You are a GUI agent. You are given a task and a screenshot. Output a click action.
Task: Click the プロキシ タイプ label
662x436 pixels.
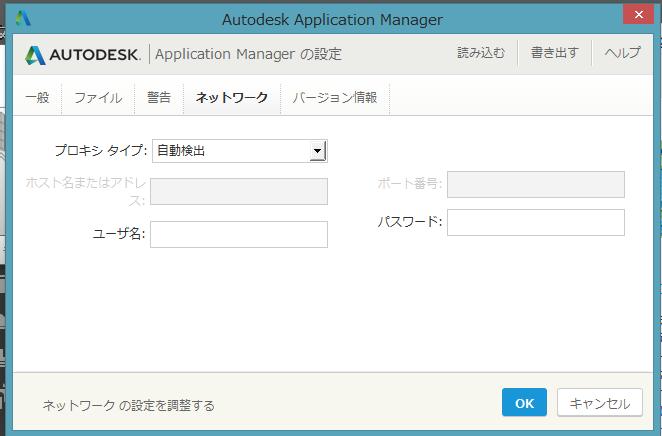pos(101,150)
